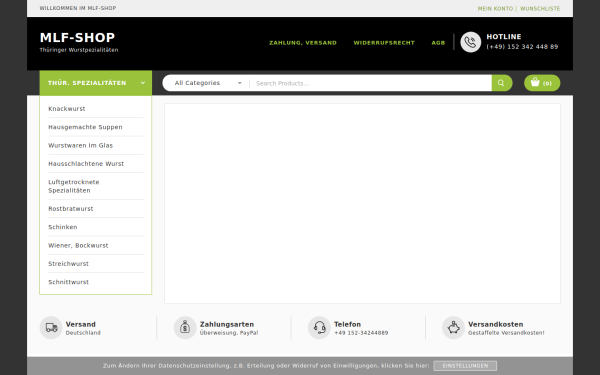Focus the Search Products input field
The height and width of the screenshot is (375, 600).
(x=371, y=83)
